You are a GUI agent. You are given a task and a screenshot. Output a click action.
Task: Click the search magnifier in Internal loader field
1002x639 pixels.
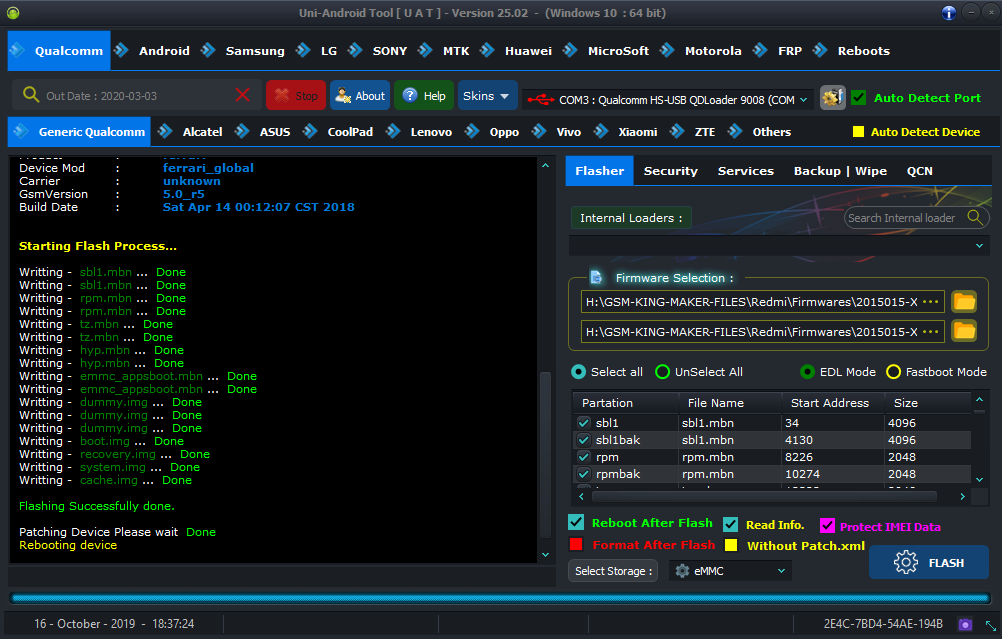pyautogui.click(x=975, y=217)
